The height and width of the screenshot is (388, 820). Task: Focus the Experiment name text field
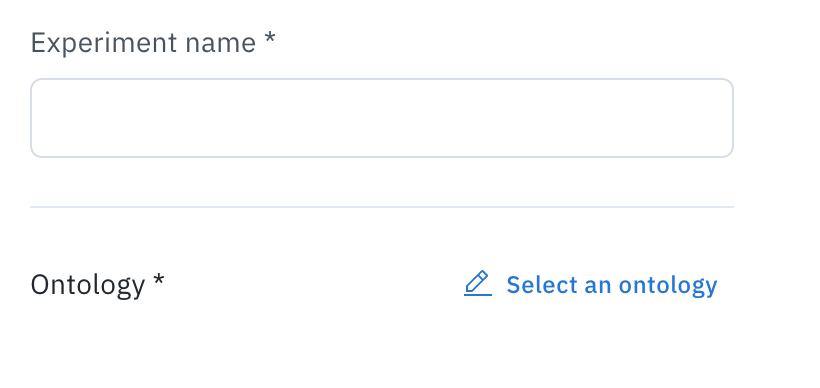point(382,118)
